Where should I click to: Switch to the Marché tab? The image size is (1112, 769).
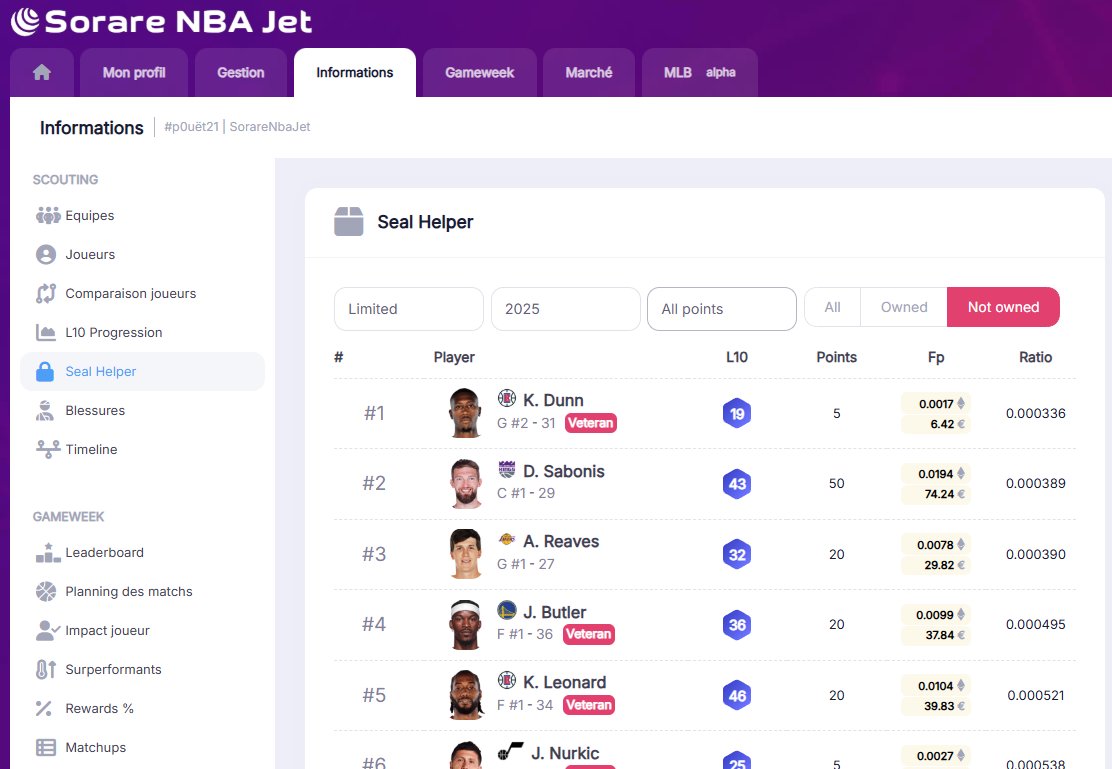coord(589,72)
